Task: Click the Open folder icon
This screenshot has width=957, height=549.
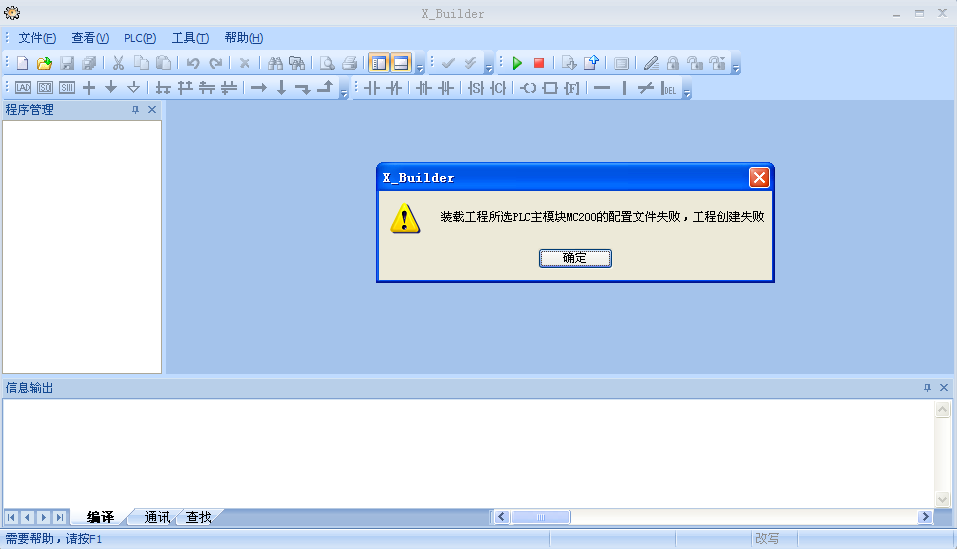Action: (44, 63)
